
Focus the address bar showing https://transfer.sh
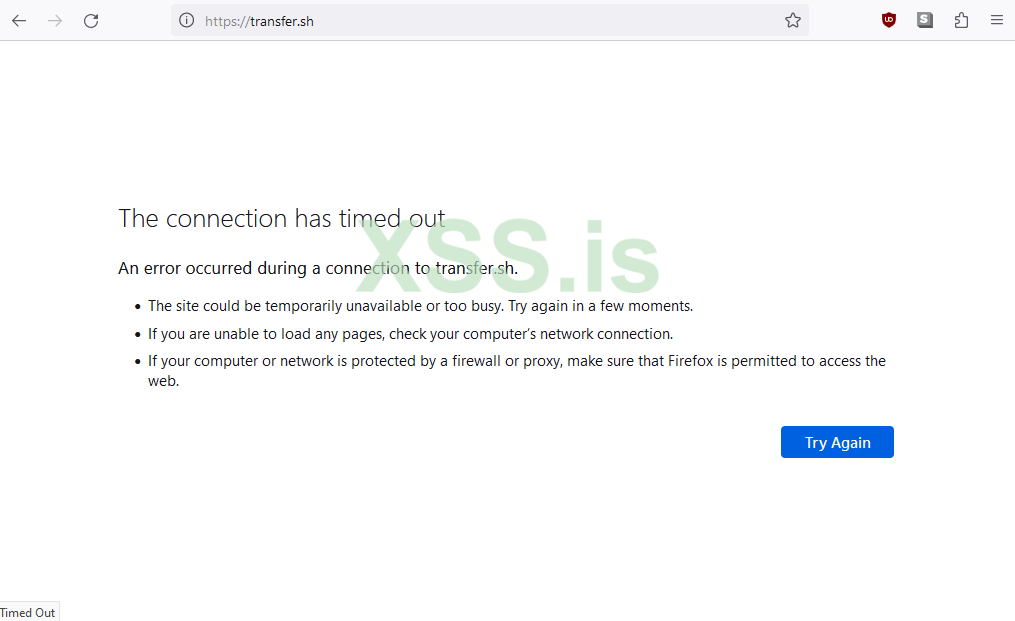(x=480, y=20)
